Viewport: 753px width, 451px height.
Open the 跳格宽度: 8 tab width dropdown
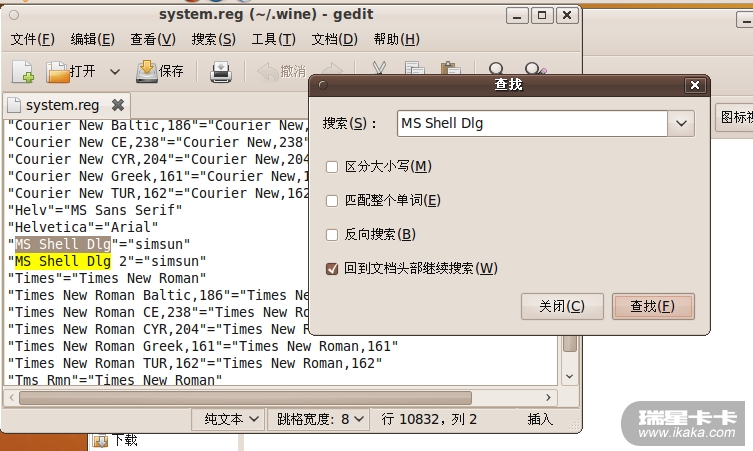[319, 419]
